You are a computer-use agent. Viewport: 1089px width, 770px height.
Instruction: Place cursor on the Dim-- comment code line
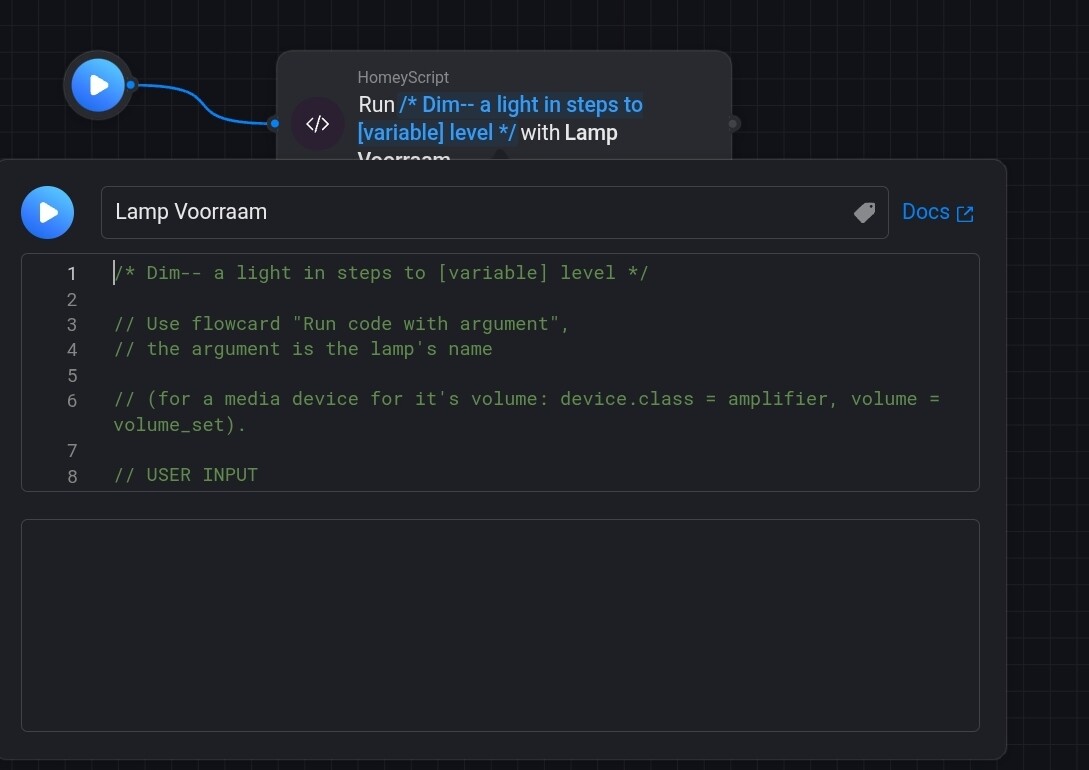coord(381,273)
